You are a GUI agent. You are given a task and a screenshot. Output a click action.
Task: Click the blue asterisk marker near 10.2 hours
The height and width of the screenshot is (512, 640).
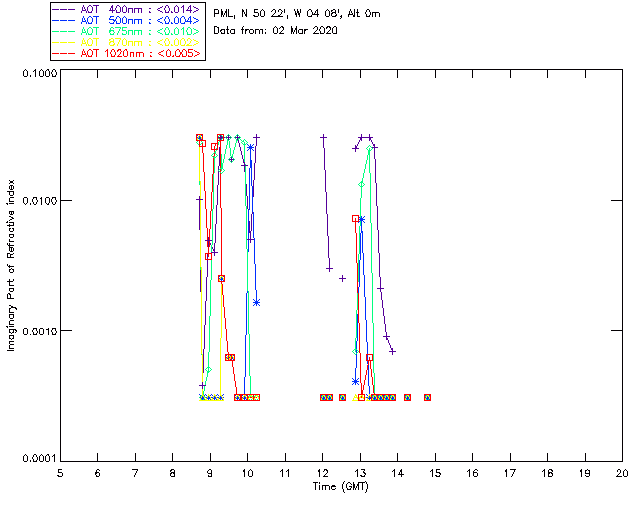point(256,303)
